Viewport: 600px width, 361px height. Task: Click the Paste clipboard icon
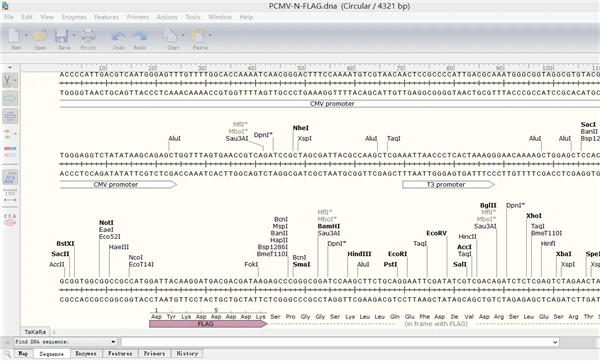click(198, 36)
